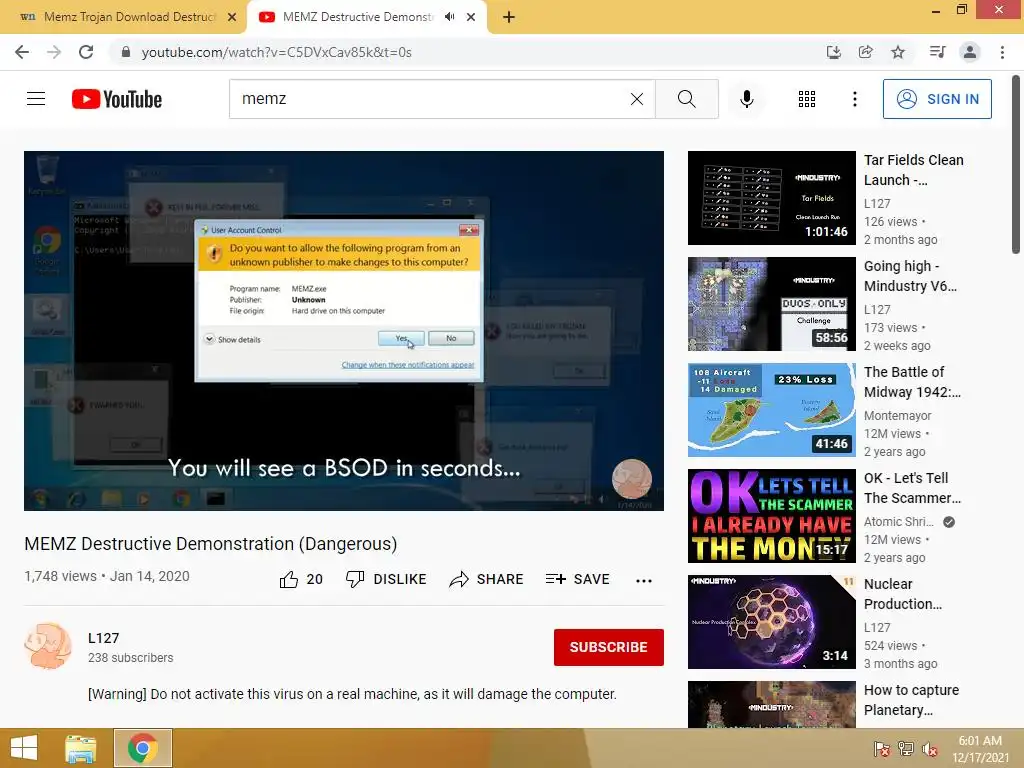
Task: Start voice search with the microphone icon
Action: 747,99
